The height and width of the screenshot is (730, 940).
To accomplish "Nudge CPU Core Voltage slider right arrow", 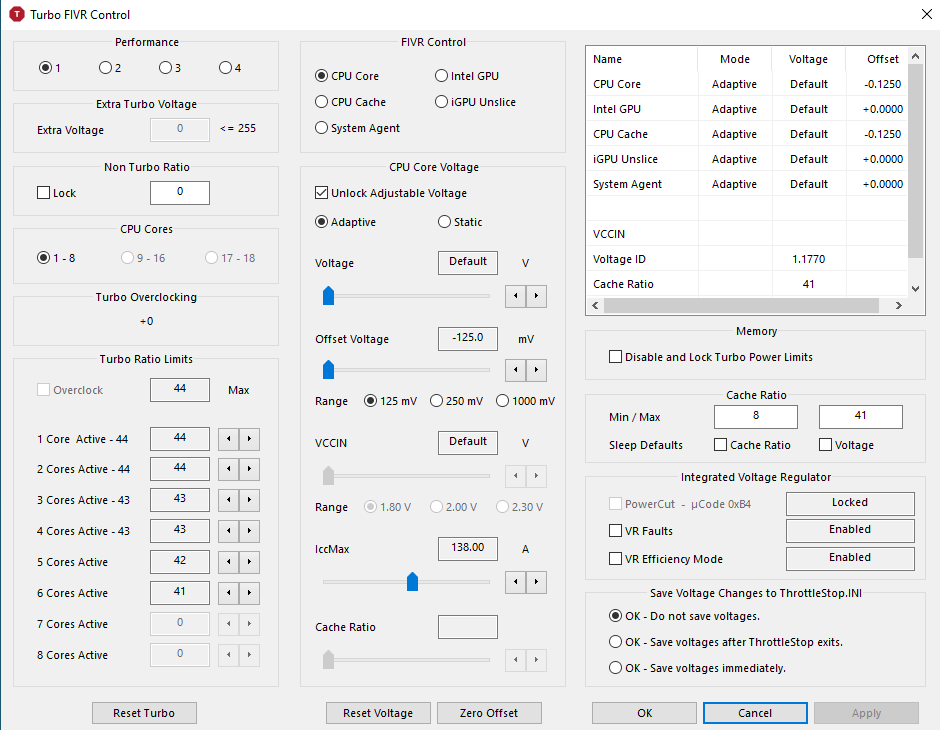I will coord(537,296).
